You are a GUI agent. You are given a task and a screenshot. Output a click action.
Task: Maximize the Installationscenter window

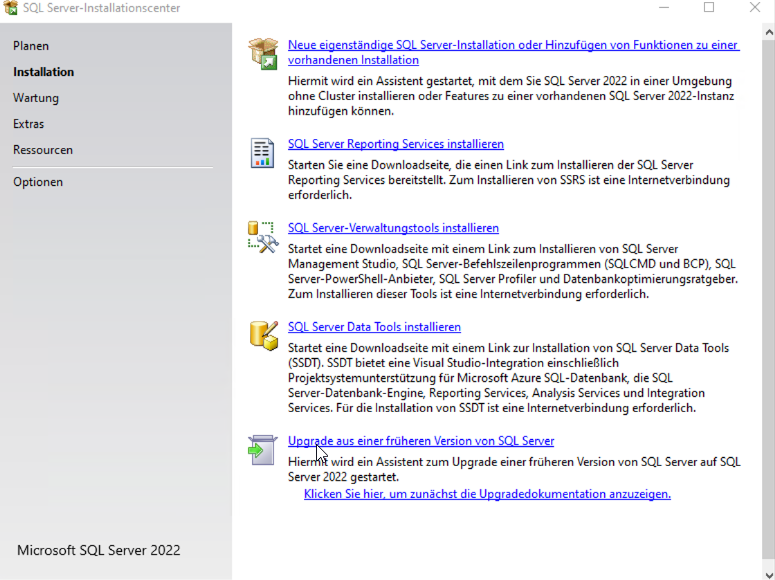pyautogui.click(x=709, y=7)
